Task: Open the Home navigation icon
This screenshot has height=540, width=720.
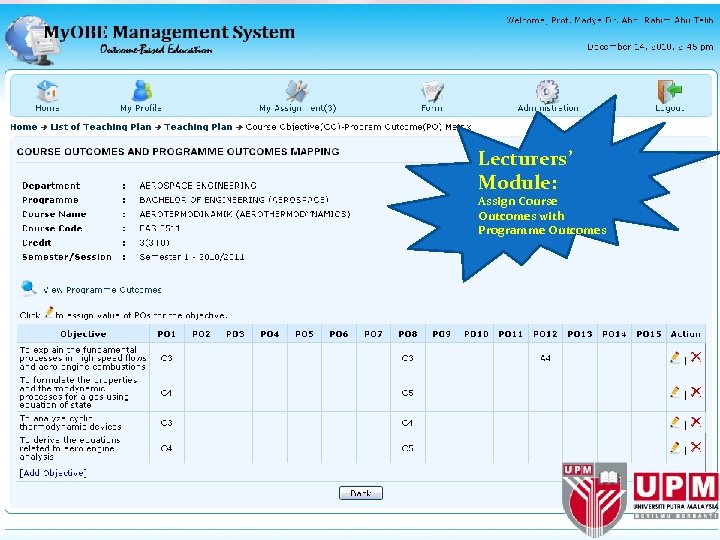Action: pyautogui.click(x=47, y=90)
